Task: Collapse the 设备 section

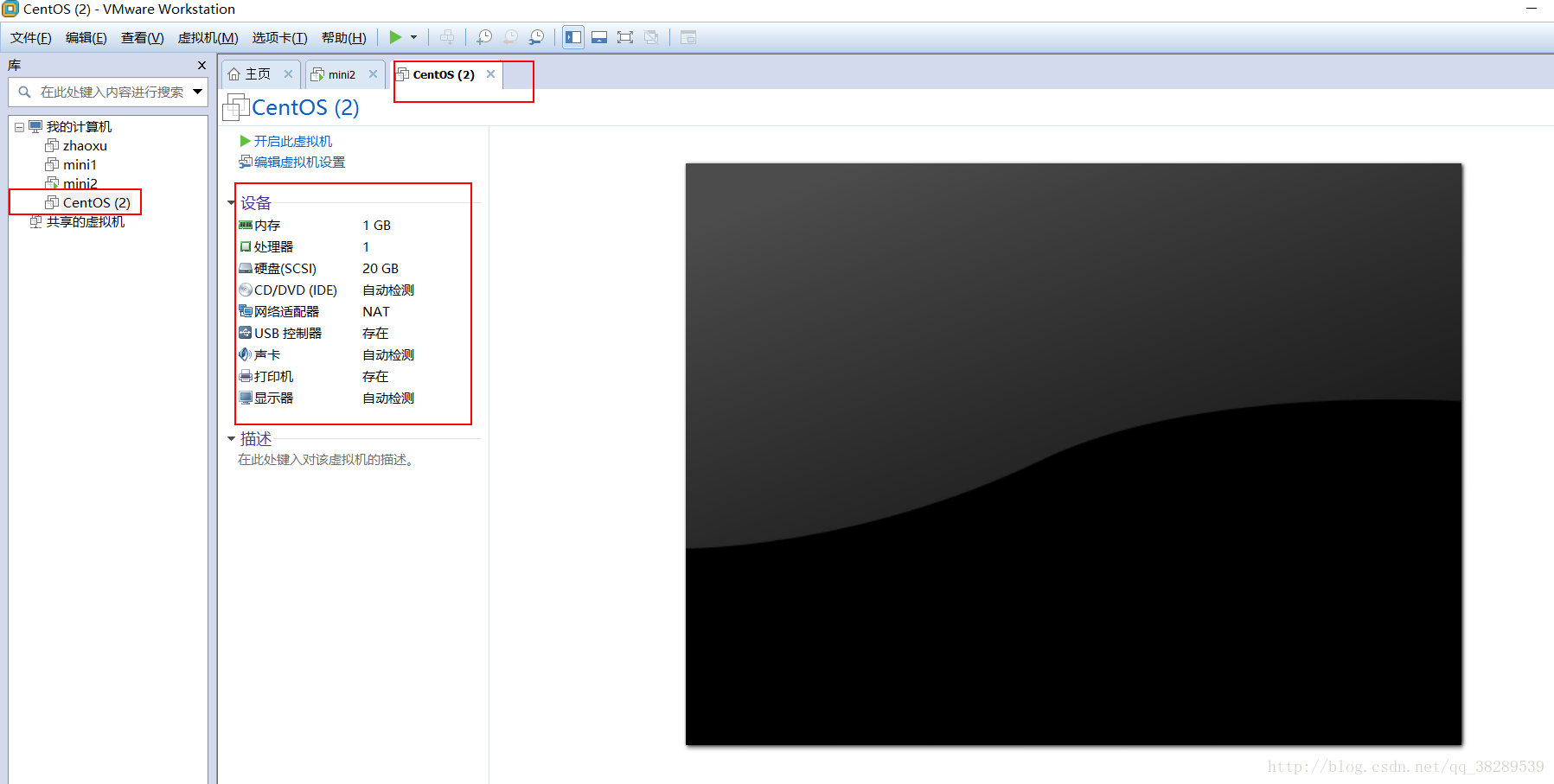Action: 231,203
